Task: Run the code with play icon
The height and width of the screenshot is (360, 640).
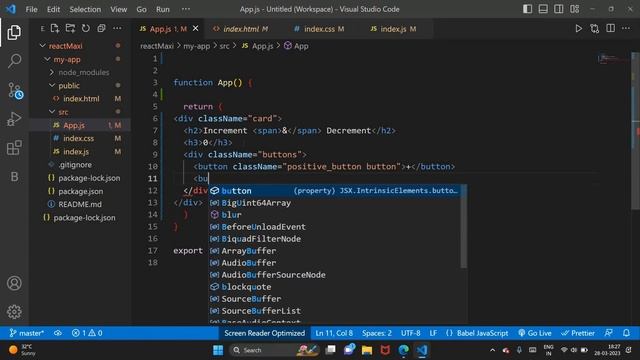Action: pos(579,29)
